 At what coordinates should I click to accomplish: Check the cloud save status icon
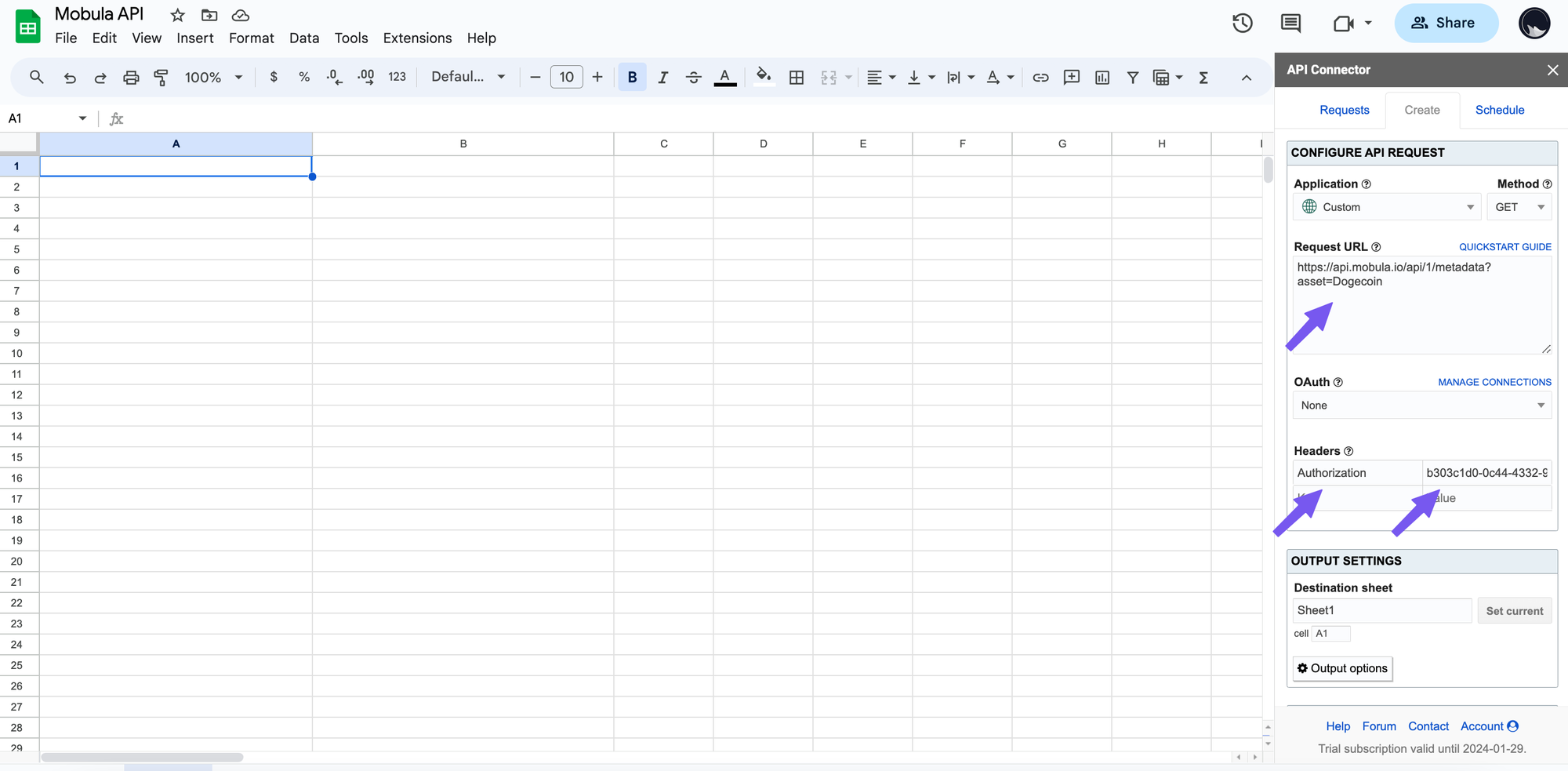[x=241, y=15]
